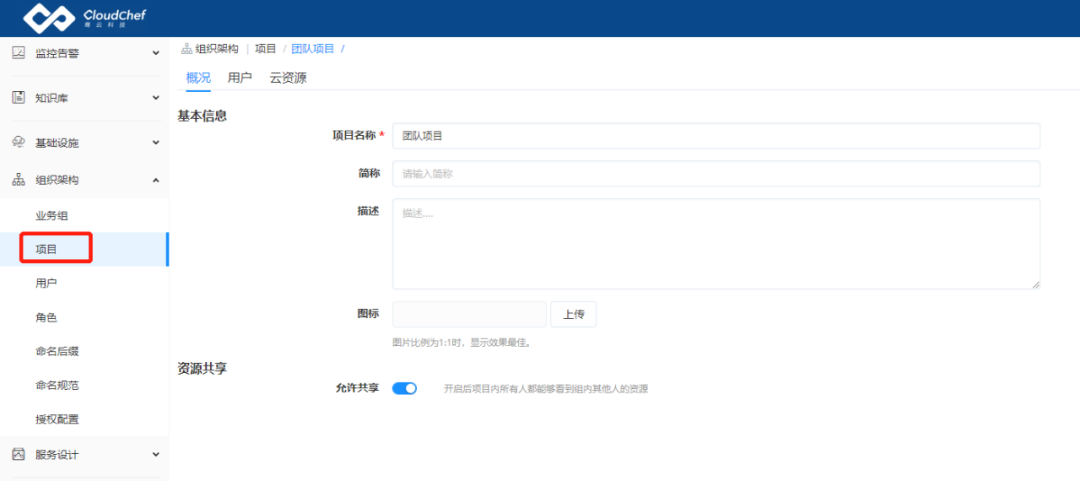
Task: Click the 知识库 book icon
Action: [x=19, y=98]
